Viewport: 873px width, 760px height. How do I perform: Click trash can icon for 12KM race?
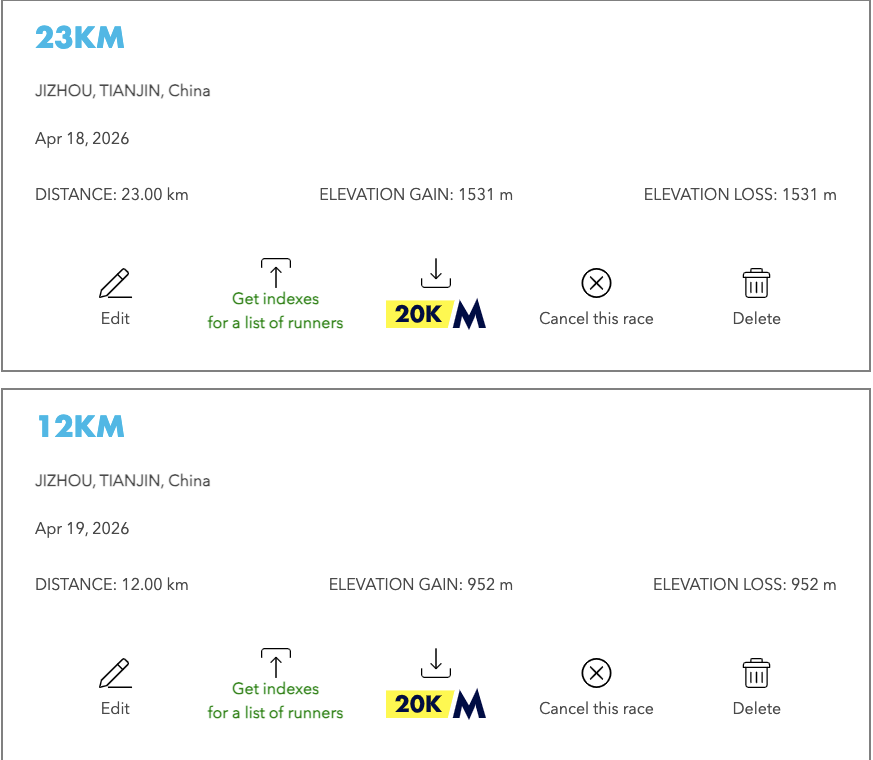point(756,674)
